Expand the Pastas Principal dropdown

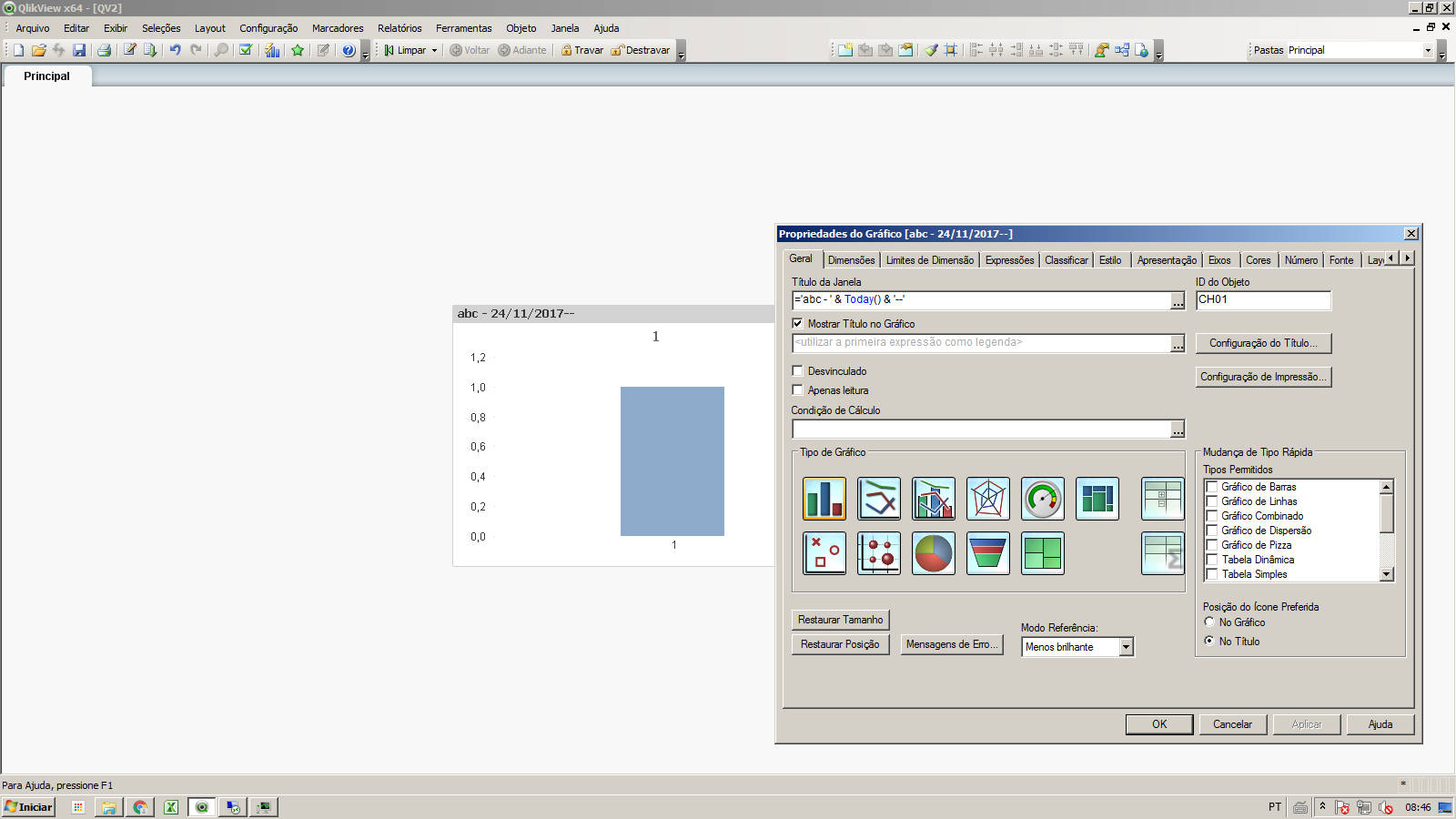pos(1427,51)
